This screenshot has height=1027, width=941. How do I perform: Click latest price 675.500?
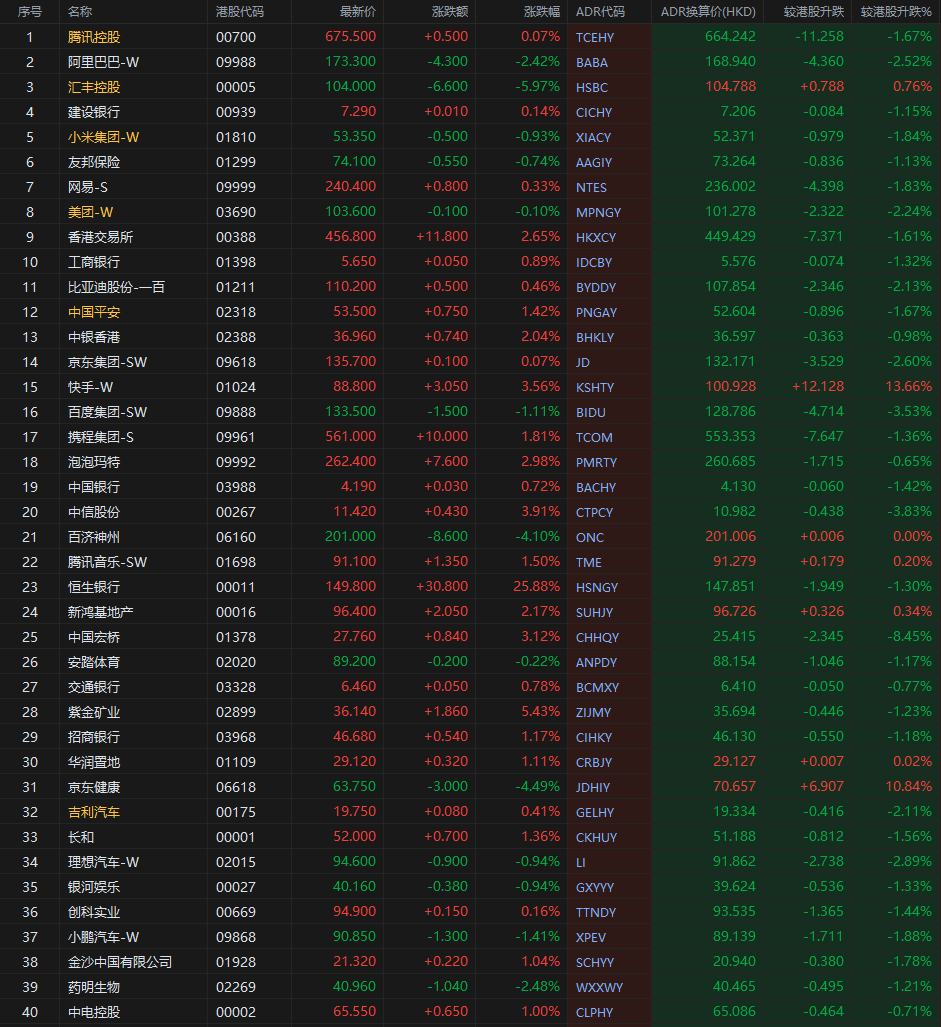tap(350, 37)
